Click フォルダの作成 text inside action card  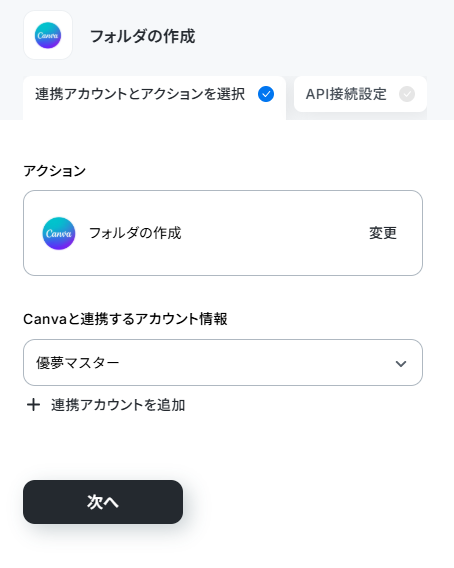135,233
